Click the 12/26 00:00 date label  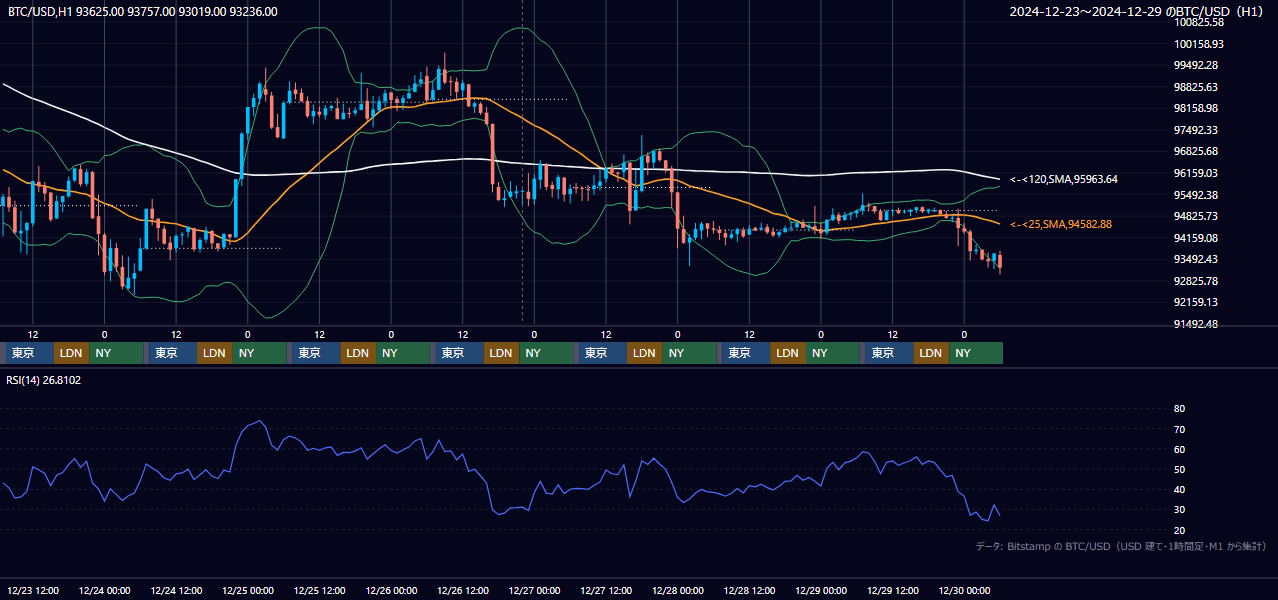(x=392, y=591)
